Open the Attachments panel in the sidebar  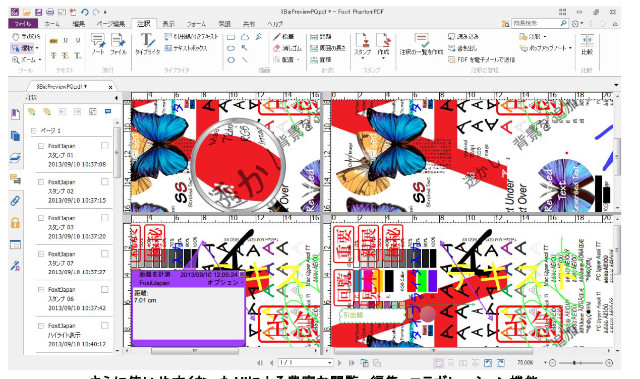coord(15,201)
